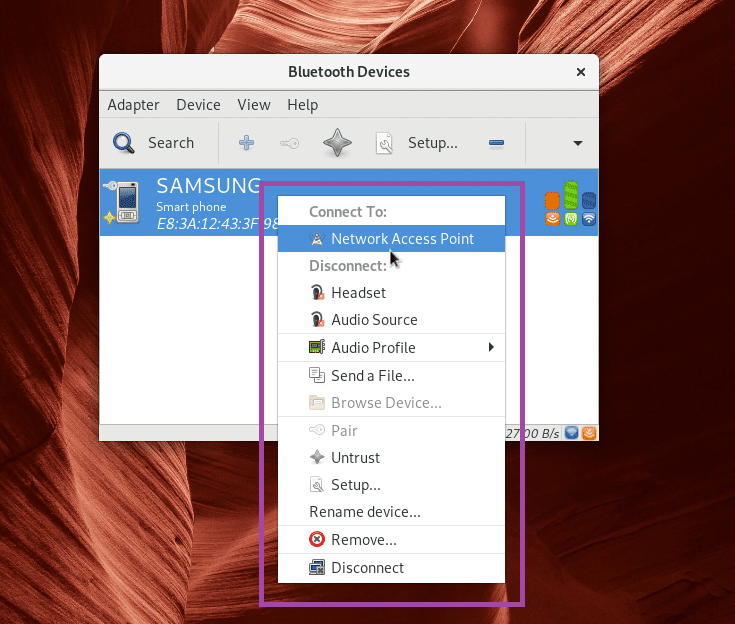Click the SAMSUNG smart phone device icon
This screenshot has width=735, height=624.
[122, 202]
